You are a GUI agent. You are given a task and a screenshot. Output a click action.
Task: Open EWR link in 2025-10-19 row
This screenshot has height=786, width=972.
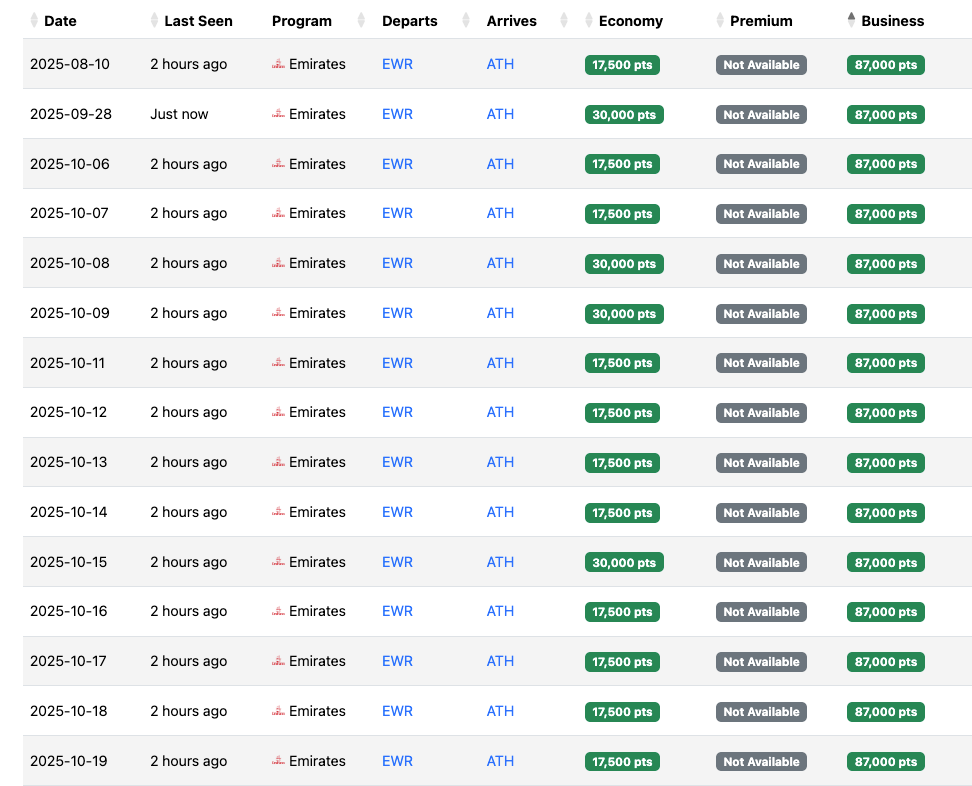397,761
